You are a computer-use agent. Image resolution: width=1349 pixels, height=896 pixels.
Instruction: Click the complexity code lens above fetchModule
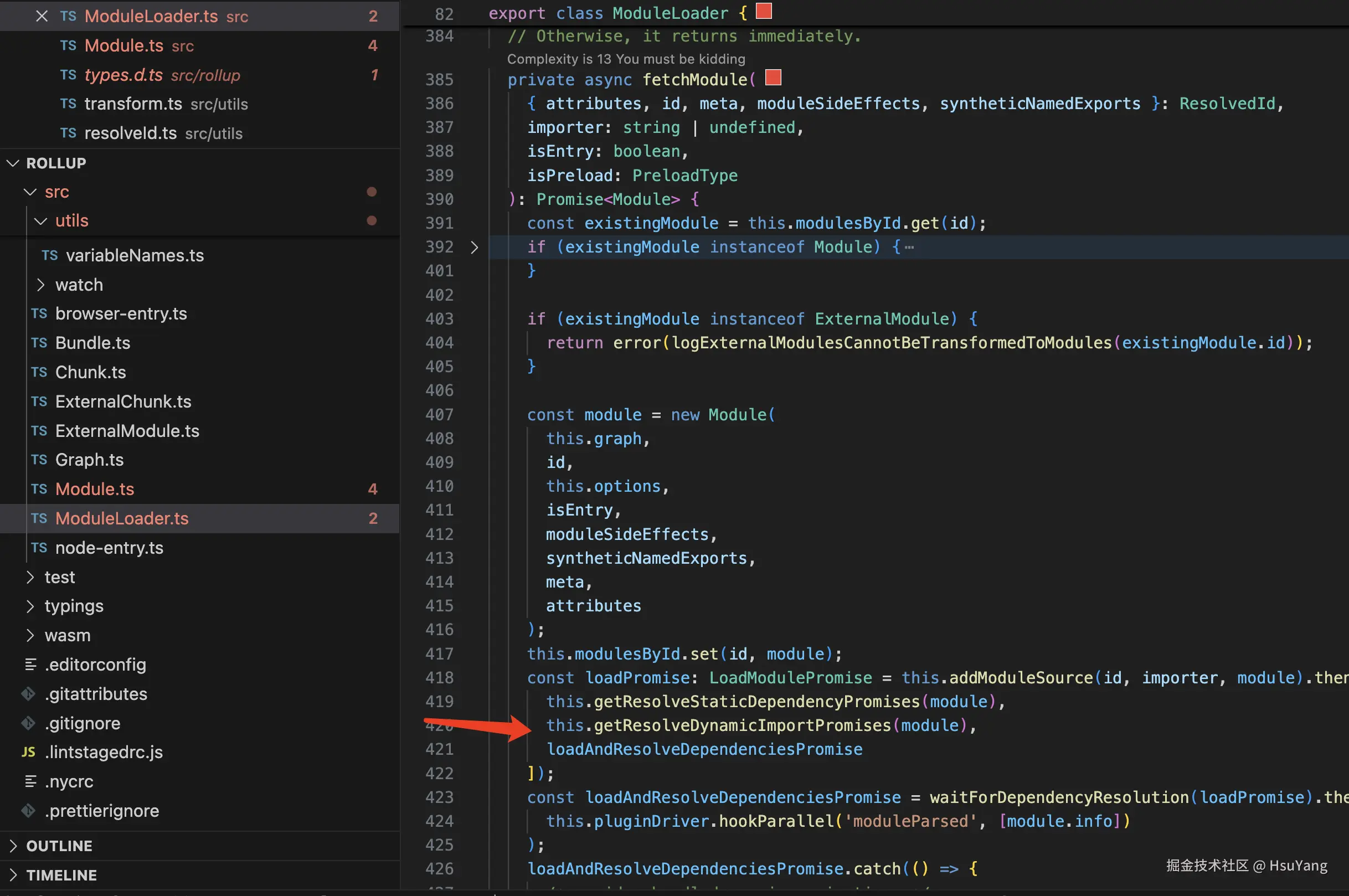[x=626, y=59]
